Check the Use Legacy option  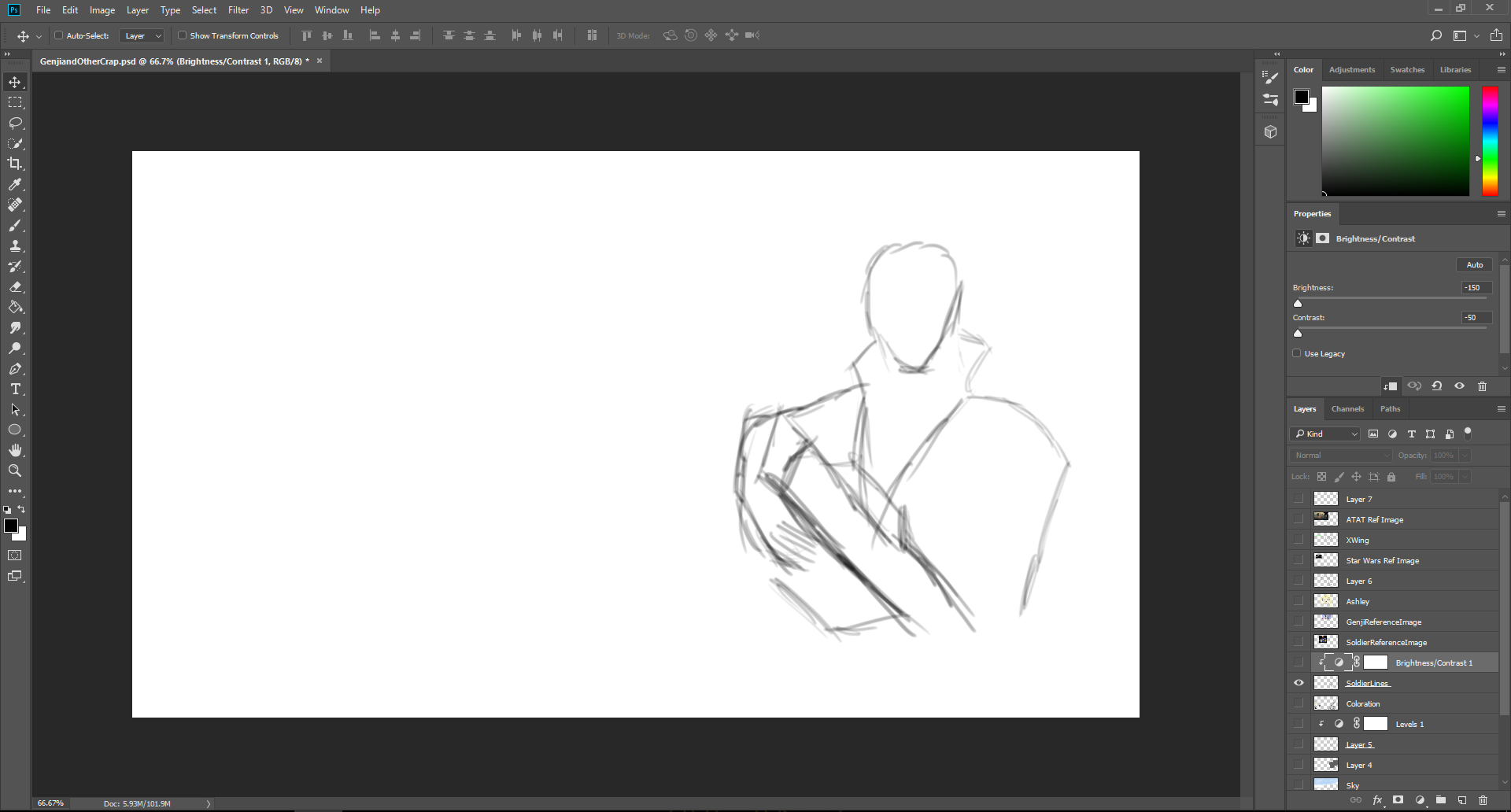click(x=1297, y=353)
